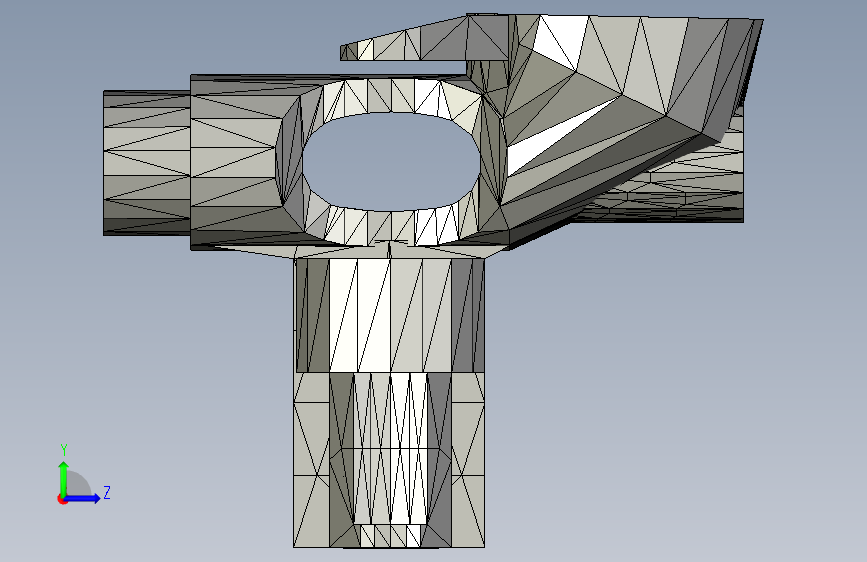Click the 'Y' axis label
The image size is (867, 562).
(x=64, y=450)
